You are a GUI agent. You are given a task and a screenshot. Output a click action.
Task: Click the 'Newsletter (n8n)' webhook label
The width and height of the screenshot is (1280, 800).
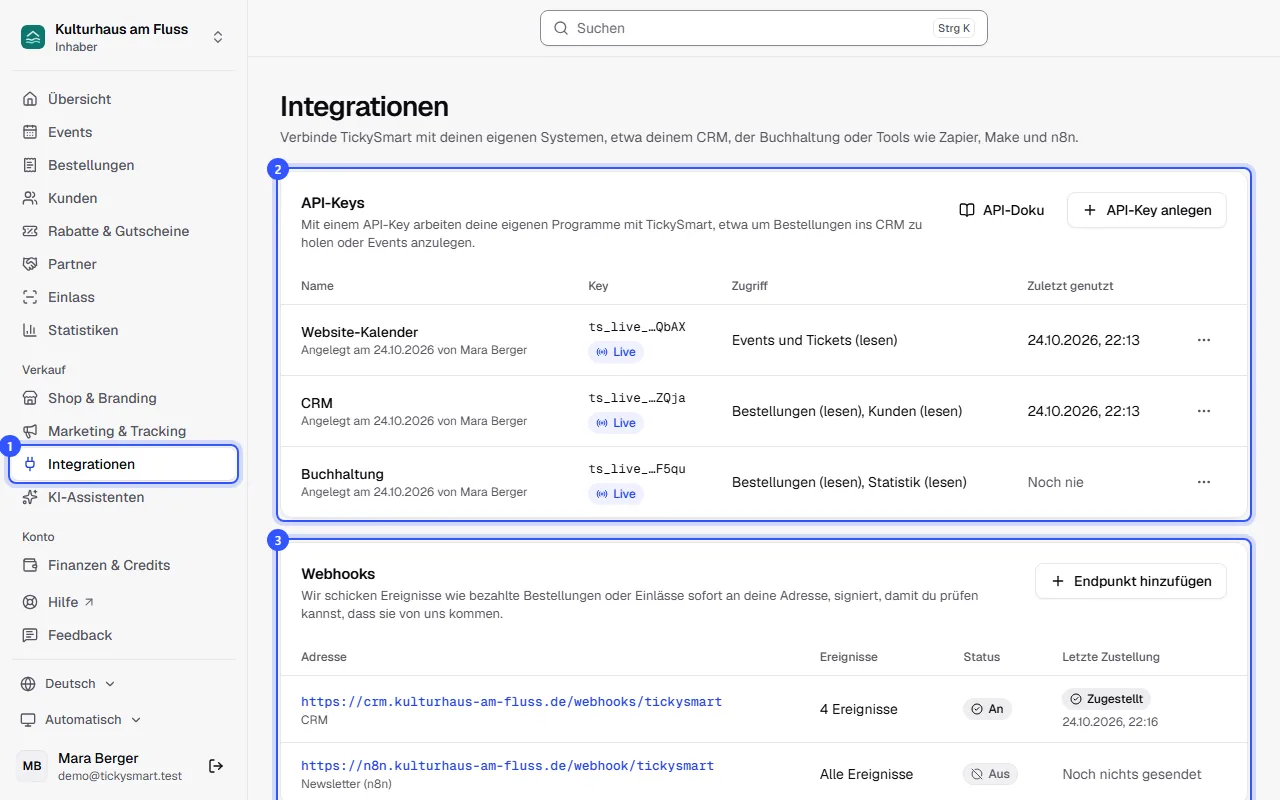346,784
